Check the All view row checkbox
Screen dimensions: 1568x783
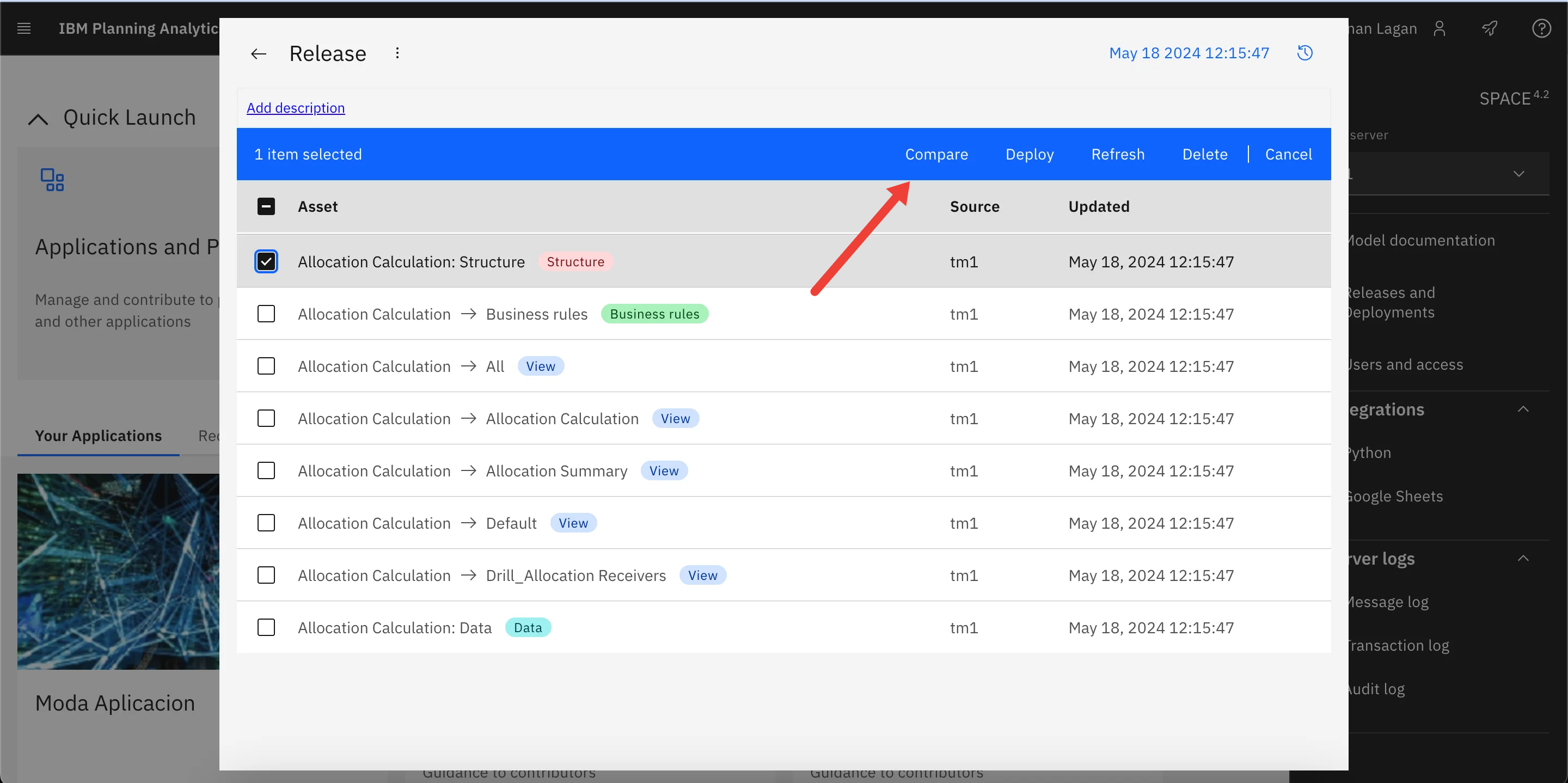coord(266,366)
